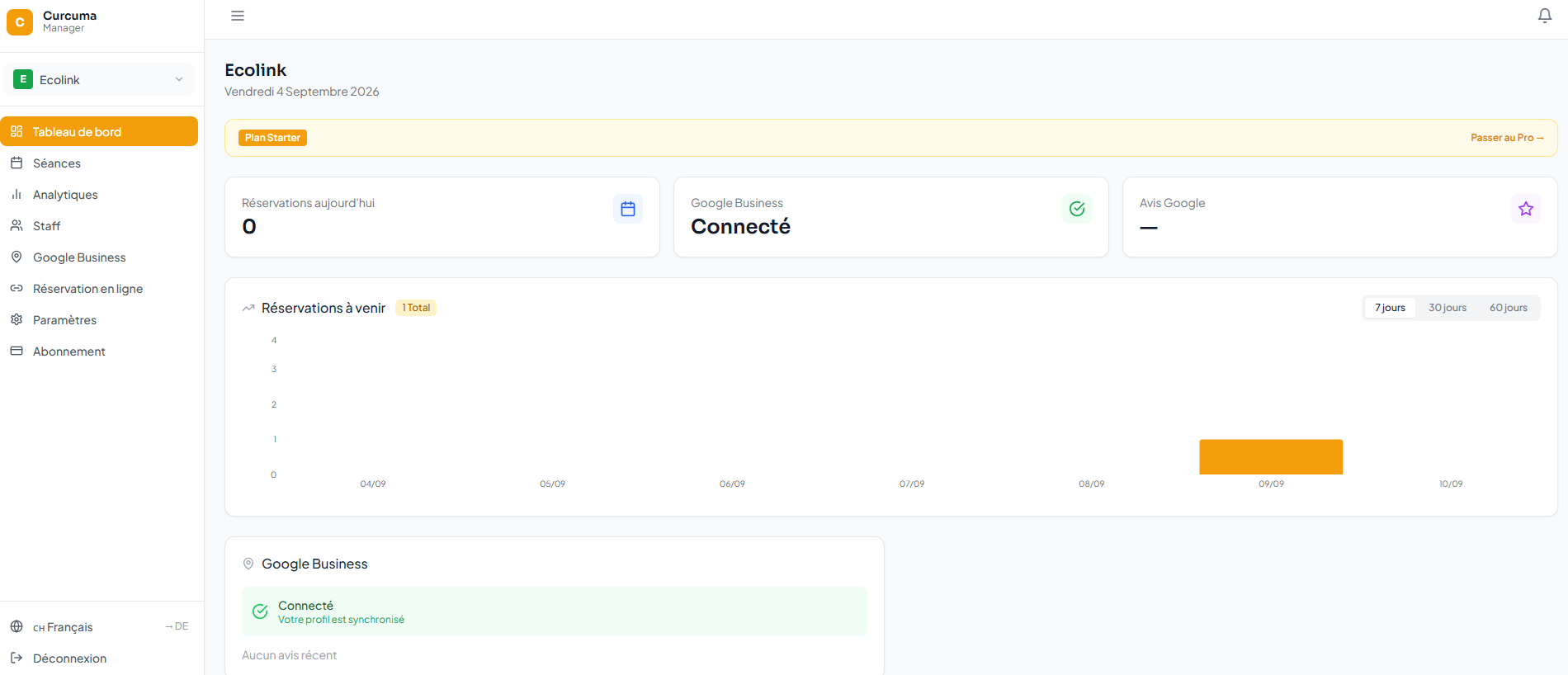The image size is (1568, 675).
Task: Click the Analytiques bar chart icon
Action: pyautogui.click(x=17, y=195)
